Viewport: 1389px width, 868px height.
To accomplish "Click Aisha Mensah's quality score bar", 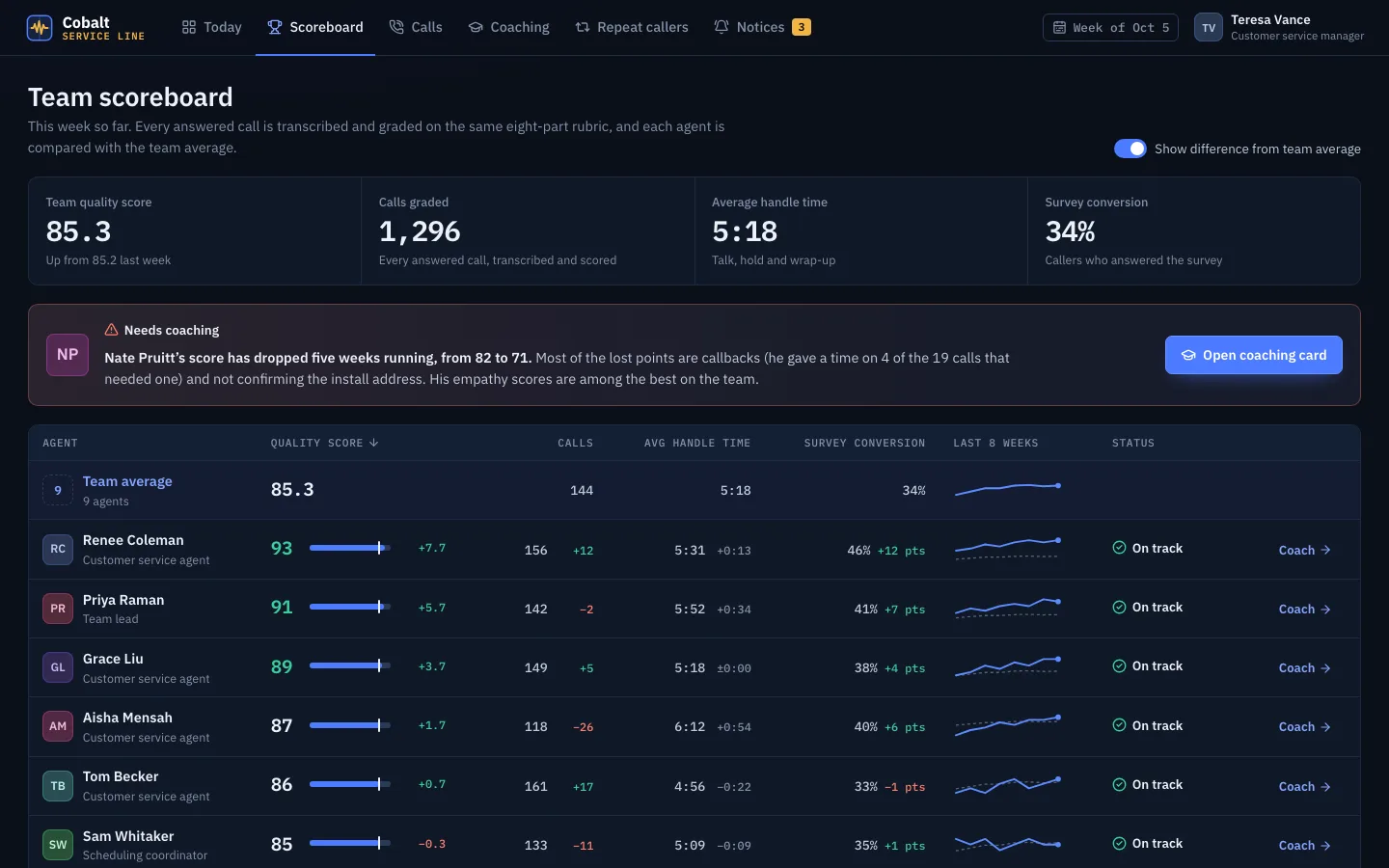I will pyautogui.click(x=349, y=725).
